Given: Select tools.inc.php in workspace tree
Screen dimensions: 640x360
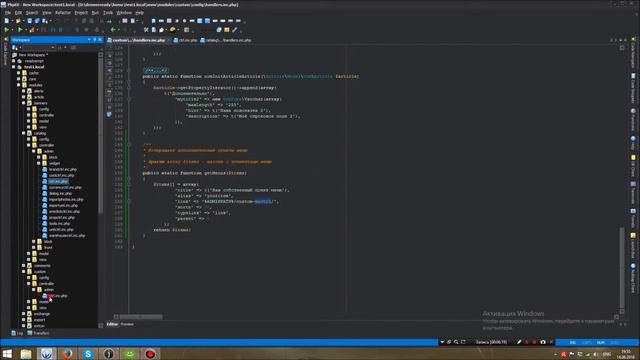Looking at the screenshot, I should click(60, 224).
